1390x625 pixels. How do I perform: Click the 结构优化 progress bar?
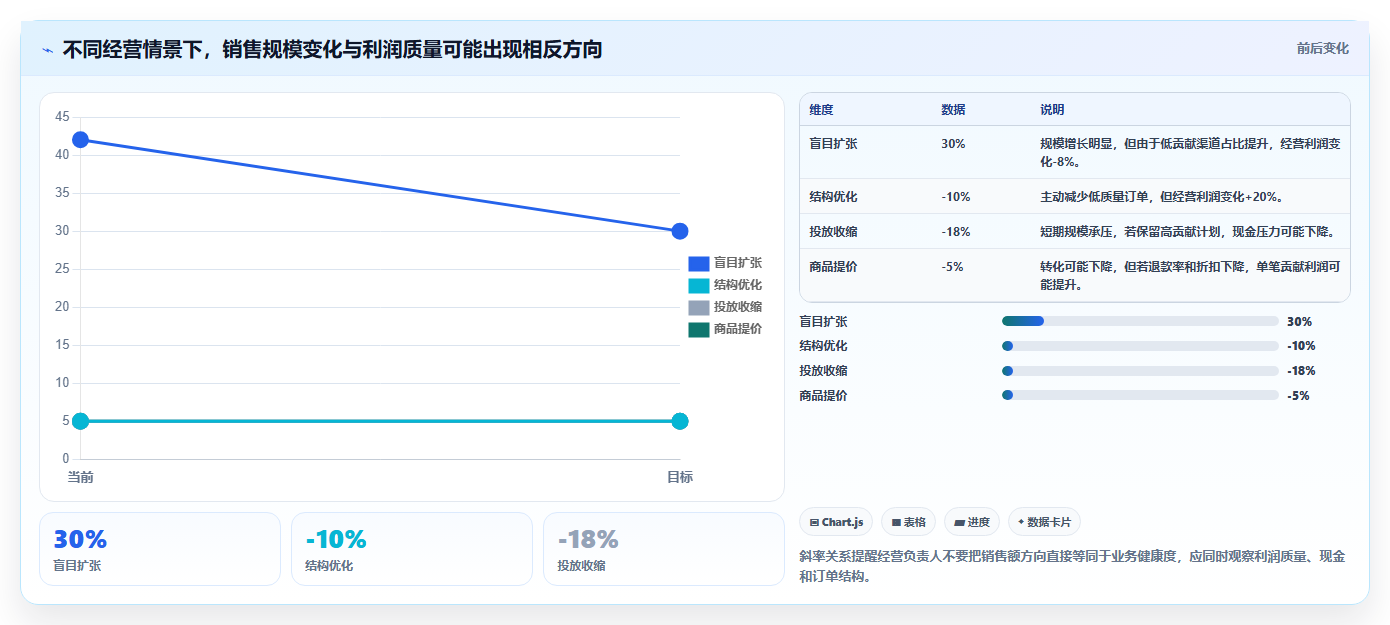pos(1140,346)
